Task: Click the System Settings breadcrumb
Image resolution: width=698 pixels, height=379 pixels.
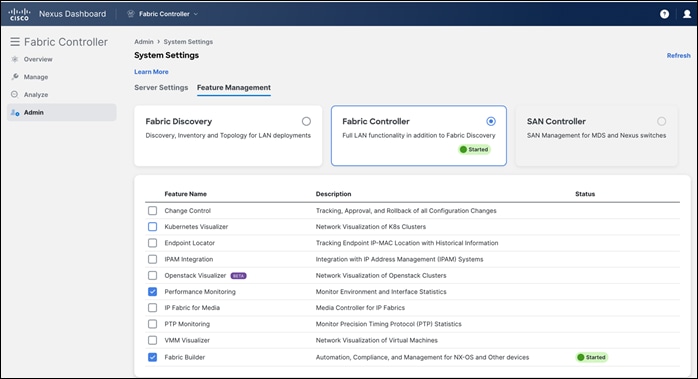Action: click(x=188, y=42)
